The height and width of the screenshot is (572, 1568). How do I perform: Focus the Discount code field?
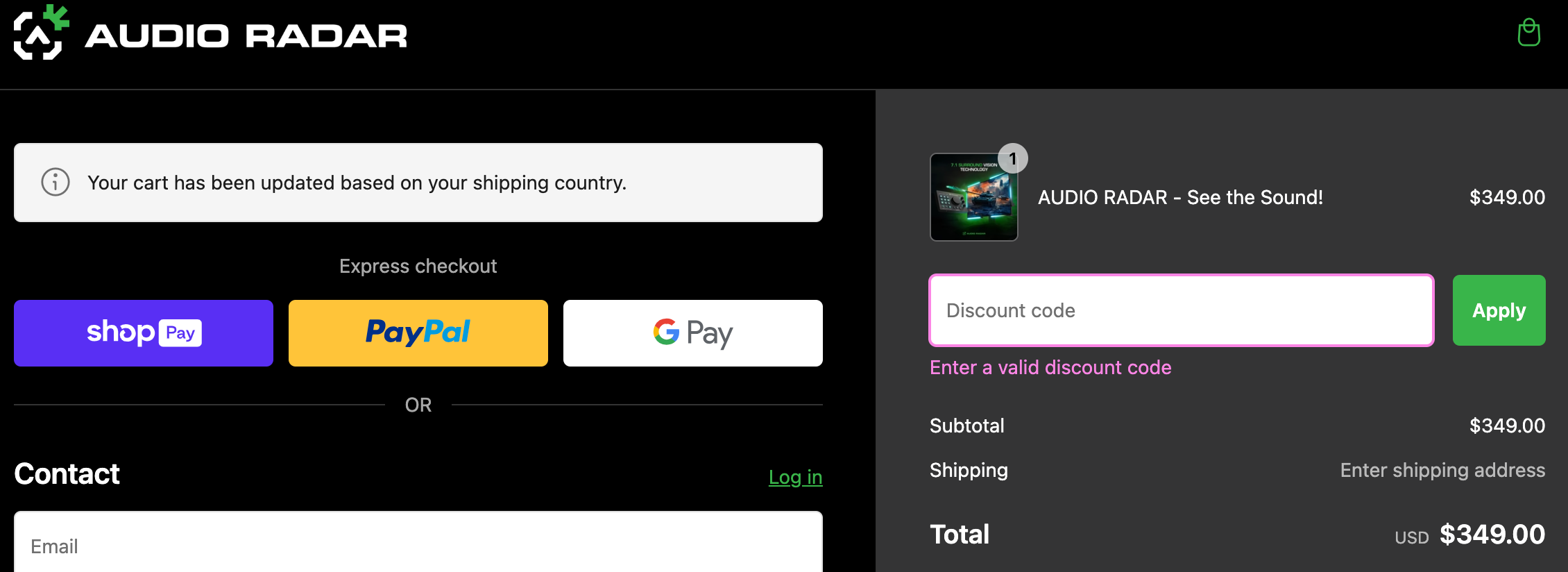point(1182,310)
